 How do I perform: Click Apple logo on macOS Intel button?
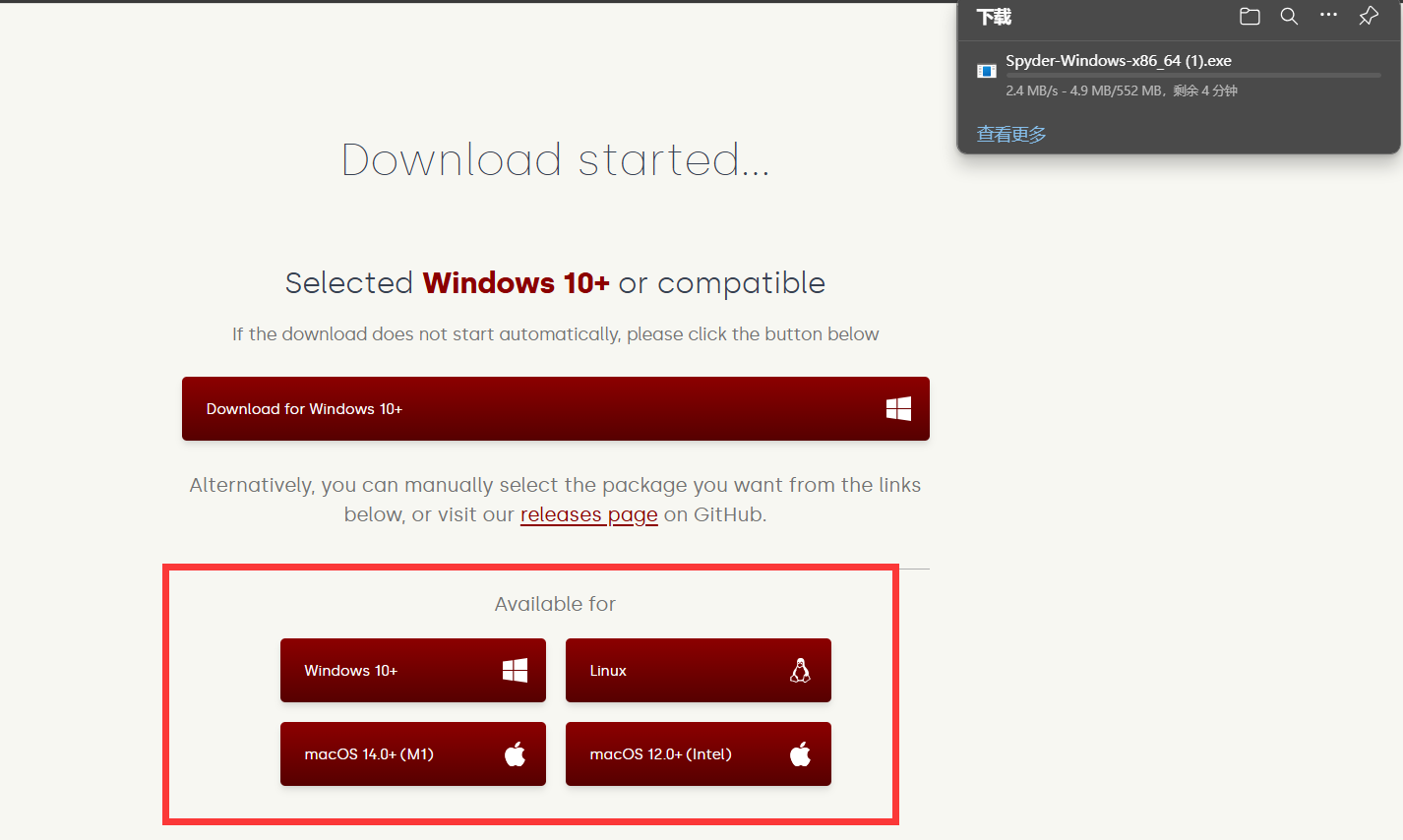click(x=800, y=753)
